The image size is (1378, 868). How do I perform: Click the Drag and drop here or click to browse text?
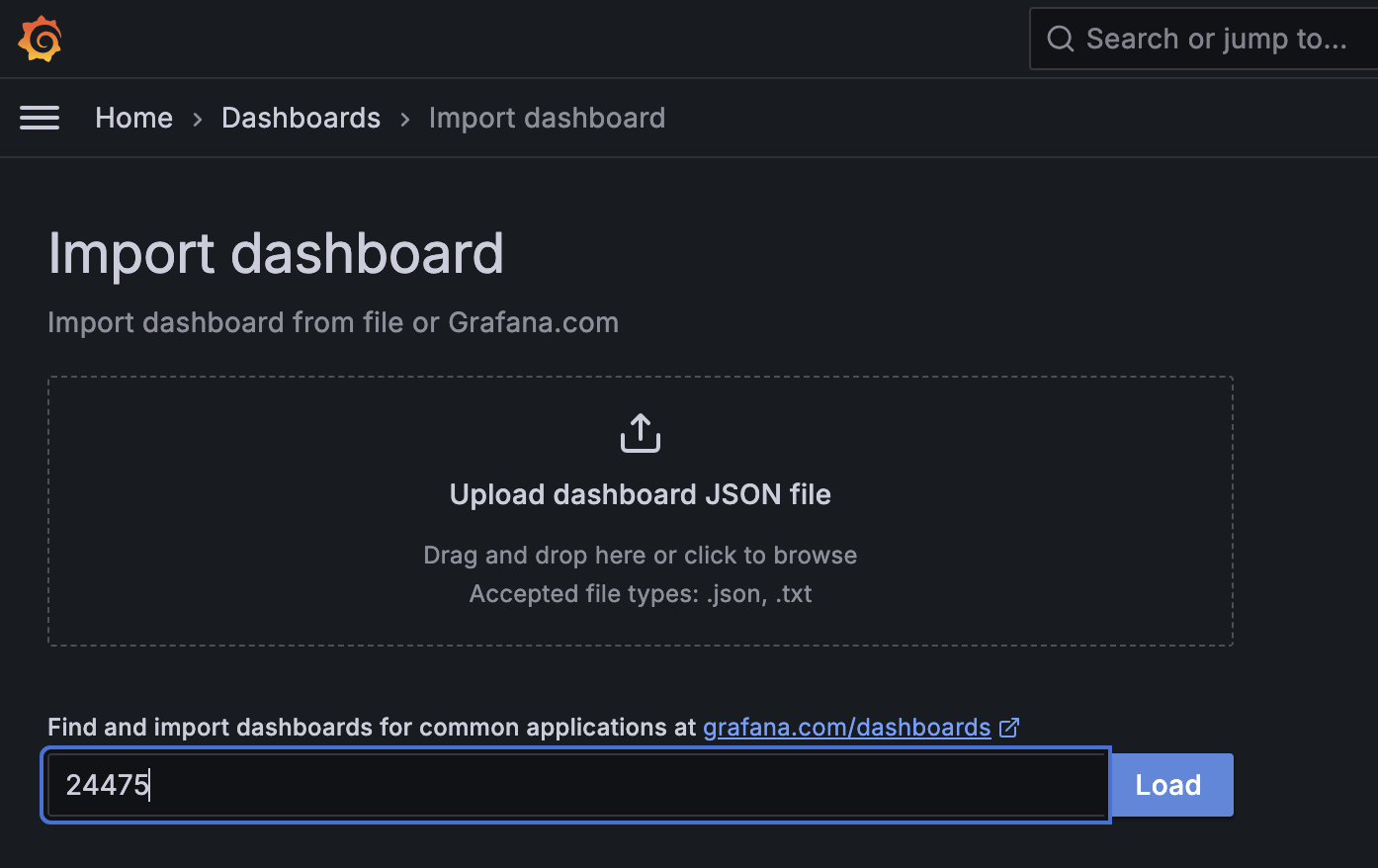point(641,556)
